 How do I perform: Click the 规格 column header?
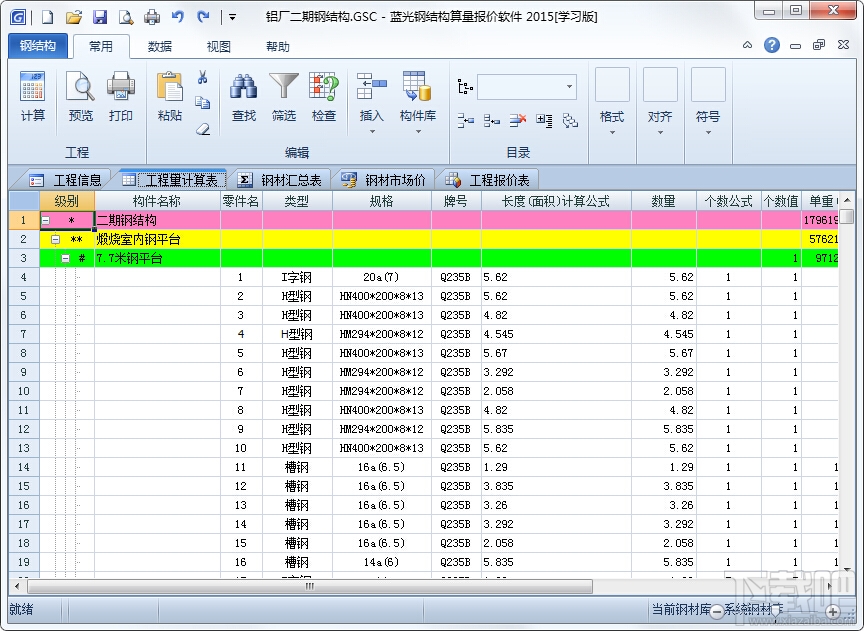tap(381, 201)
